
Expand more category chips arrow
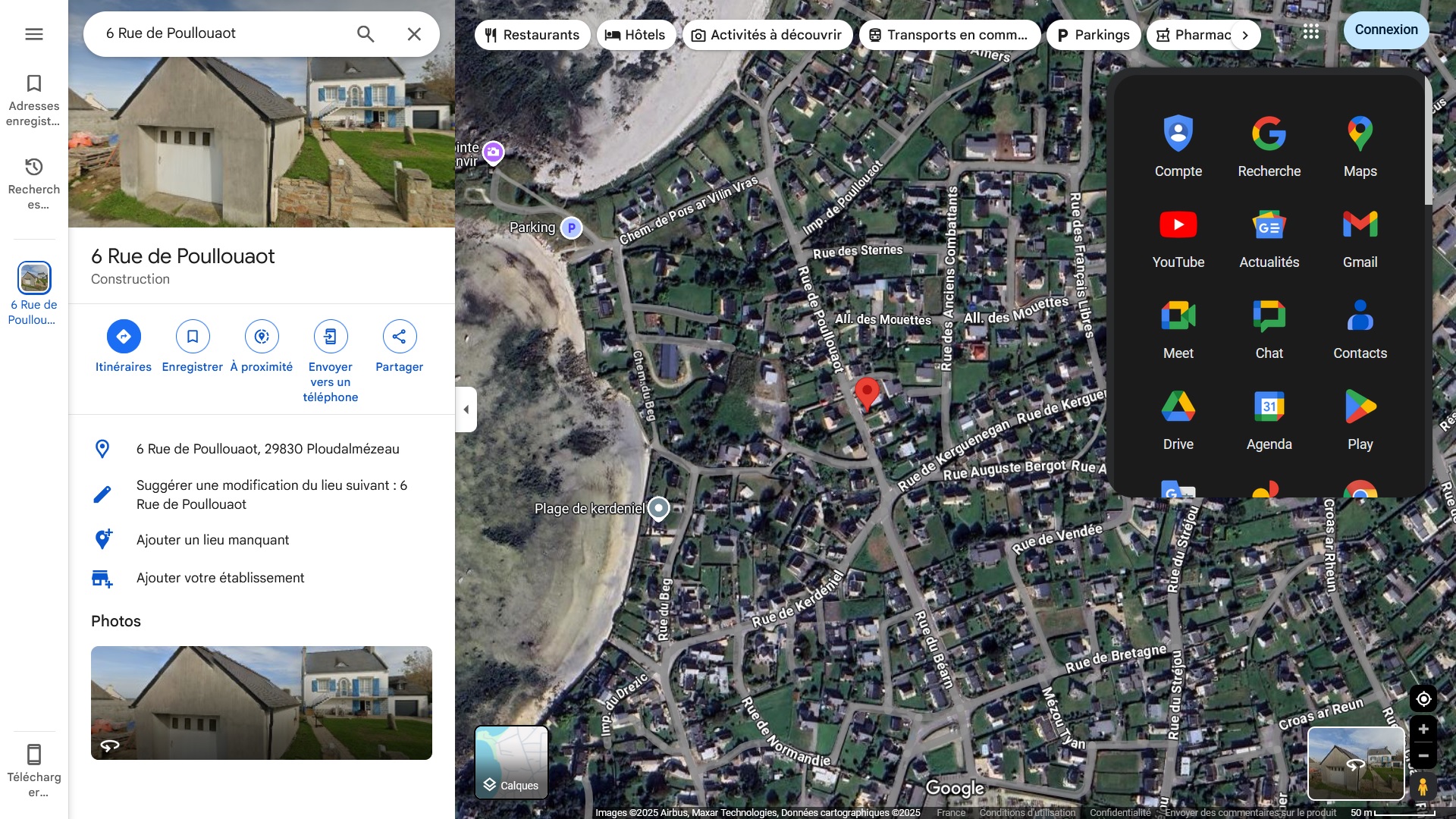[1245, 35]
